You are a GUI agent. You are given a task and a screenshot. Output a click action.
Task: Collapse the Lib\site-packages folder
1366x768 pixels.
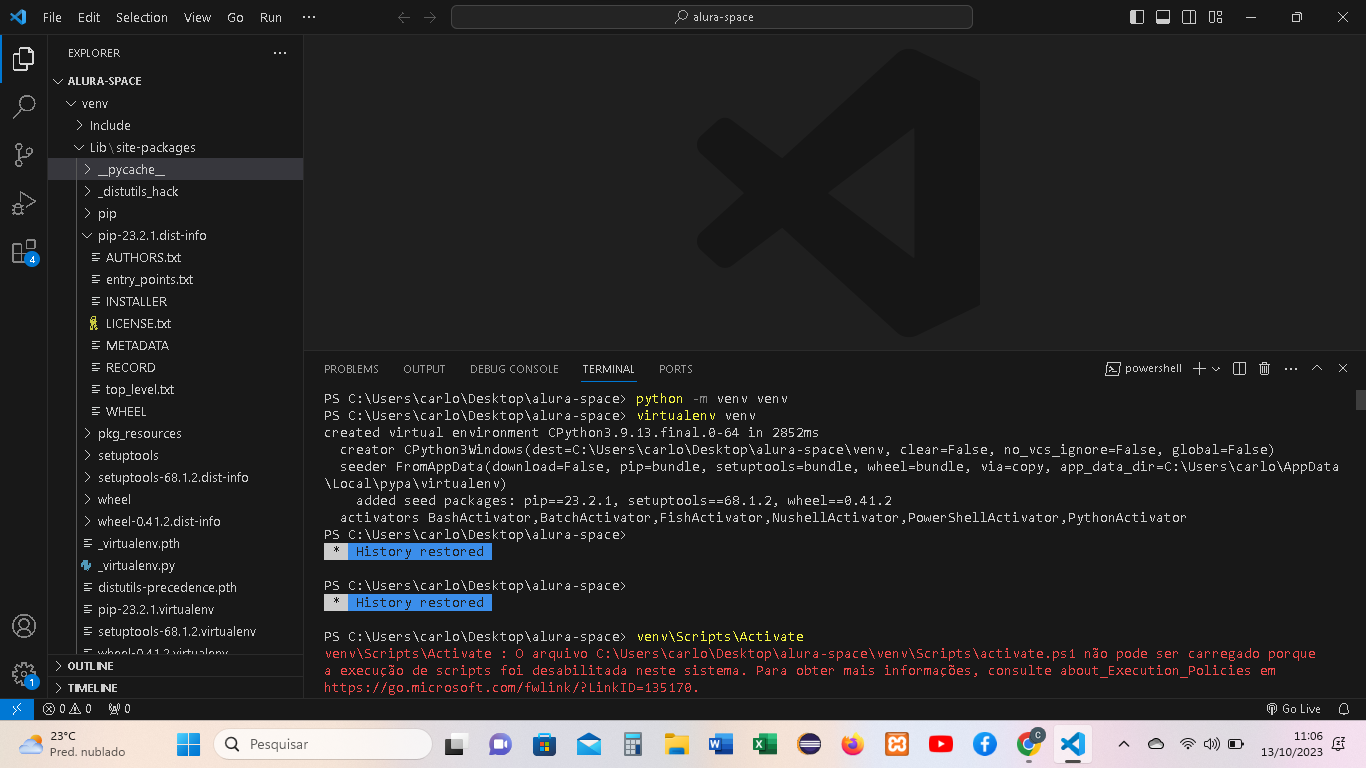pyautogui.click(x=175, y=147)
